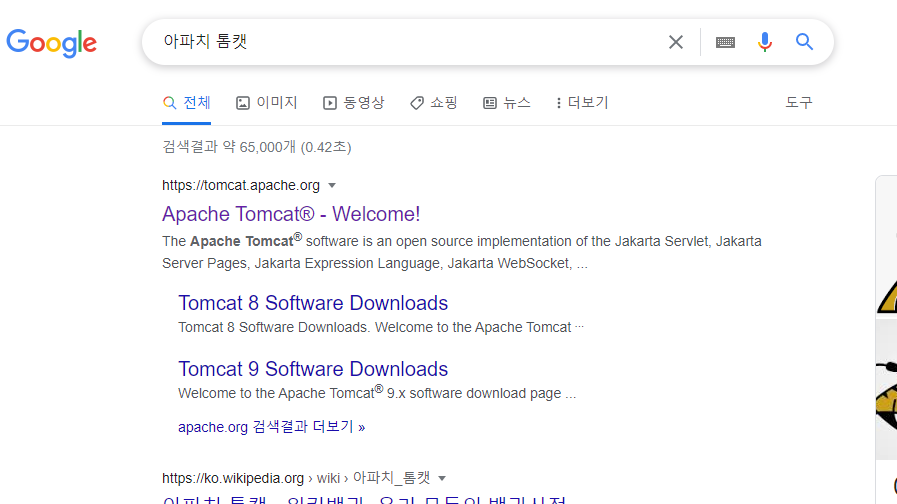The height and width of the screenshot is (504, 897).
Task: Open the on-screen keyboard input tool
Action: point(725,42)
